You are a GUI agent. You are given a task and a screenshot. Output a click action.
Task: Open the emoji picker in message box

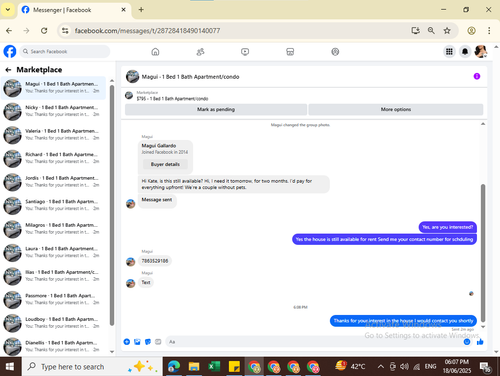(467, 342)
